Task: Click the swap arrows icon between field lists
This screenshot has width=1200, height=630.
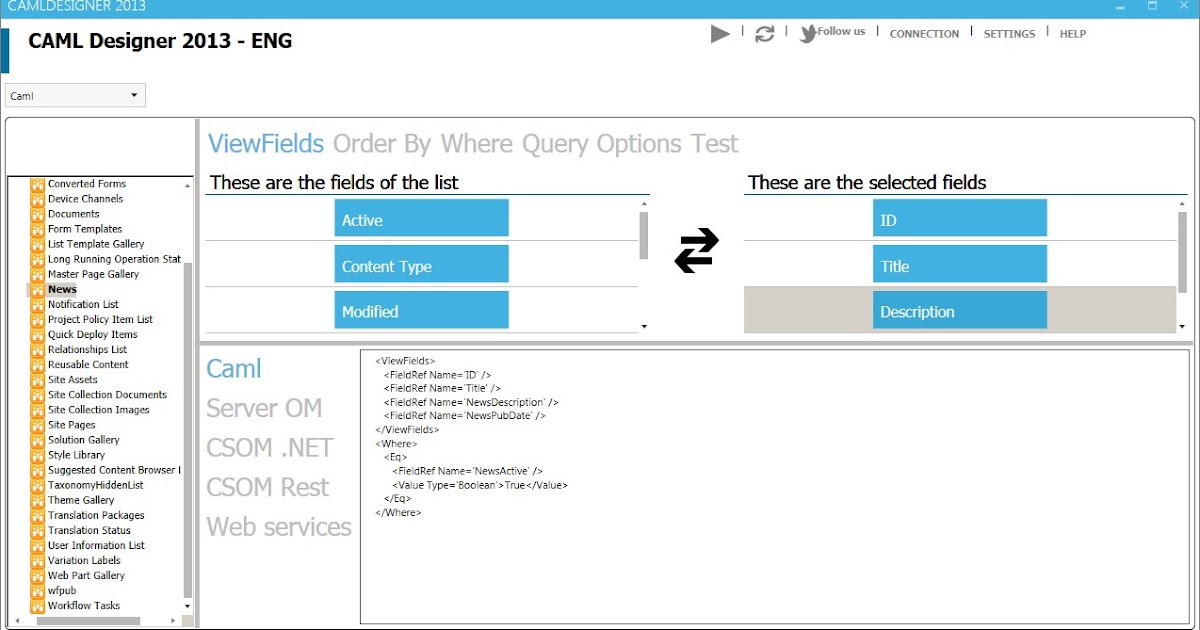Action: point(698,250)
